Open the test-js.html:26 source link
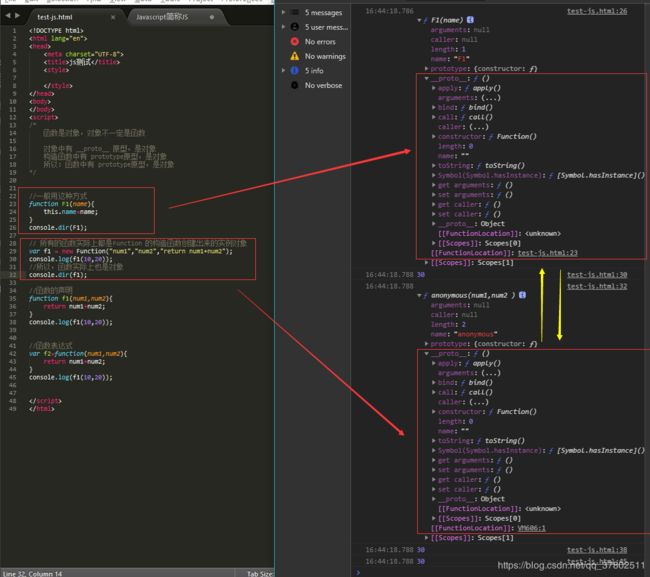Screen dimensions: 650x577 [x=597, y=11]
